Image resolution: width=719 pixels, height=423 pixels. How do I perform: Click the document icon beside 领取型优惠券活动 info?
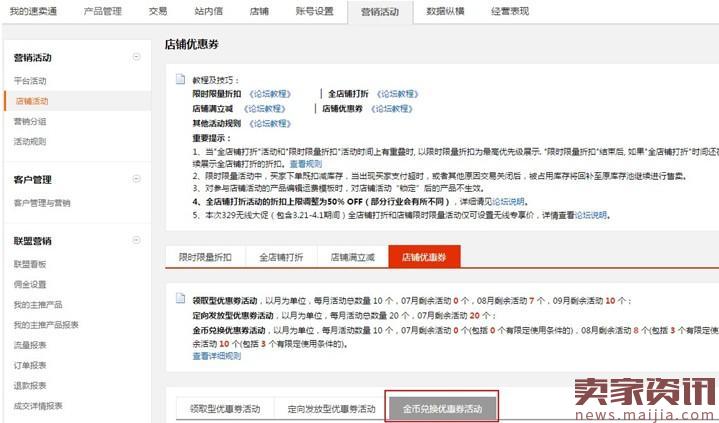click(x=181, y=299)
